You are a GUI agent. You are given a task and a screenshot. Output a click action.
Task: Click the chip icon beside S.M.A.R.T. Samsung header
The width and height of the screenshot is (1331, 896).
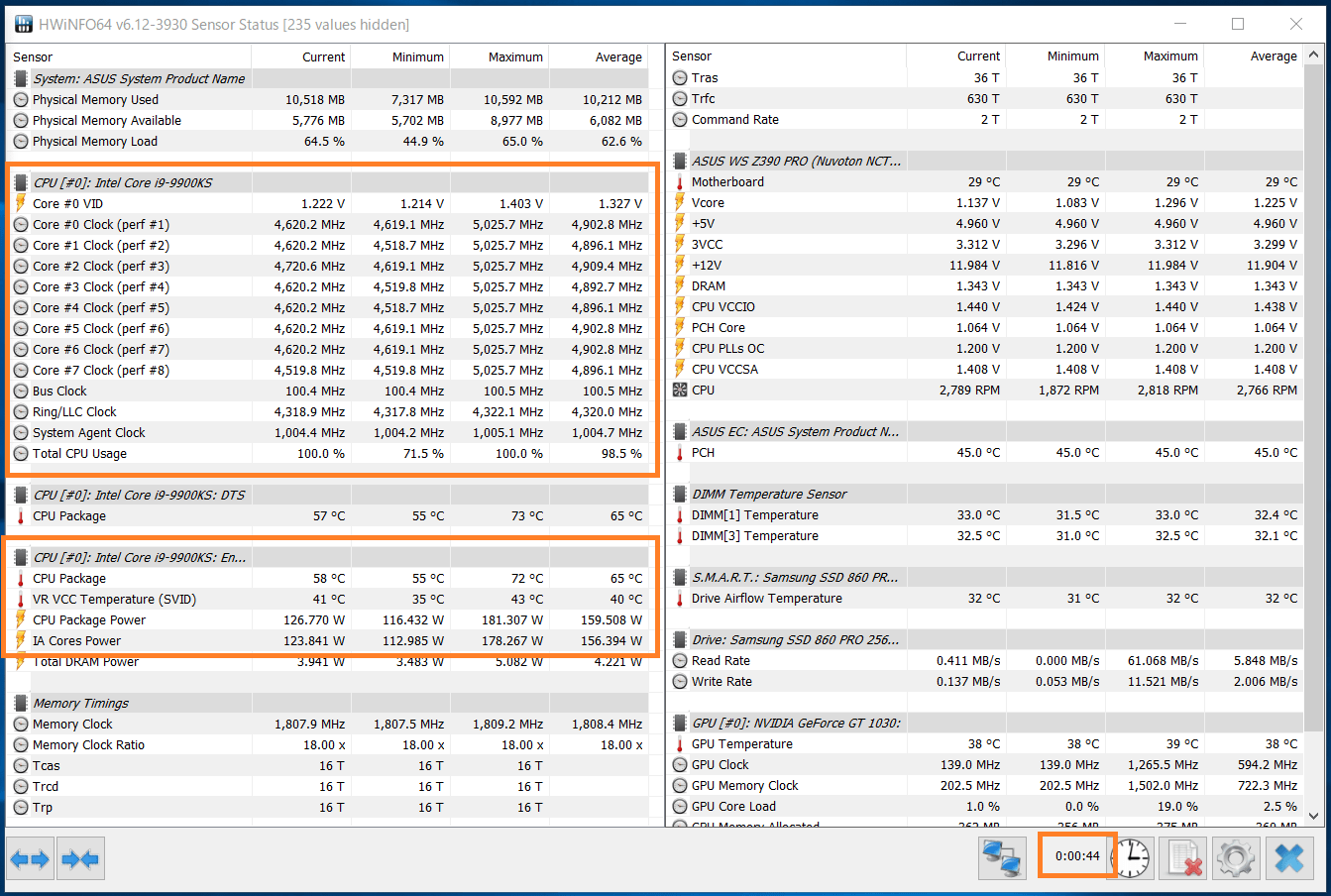(680, 577)
